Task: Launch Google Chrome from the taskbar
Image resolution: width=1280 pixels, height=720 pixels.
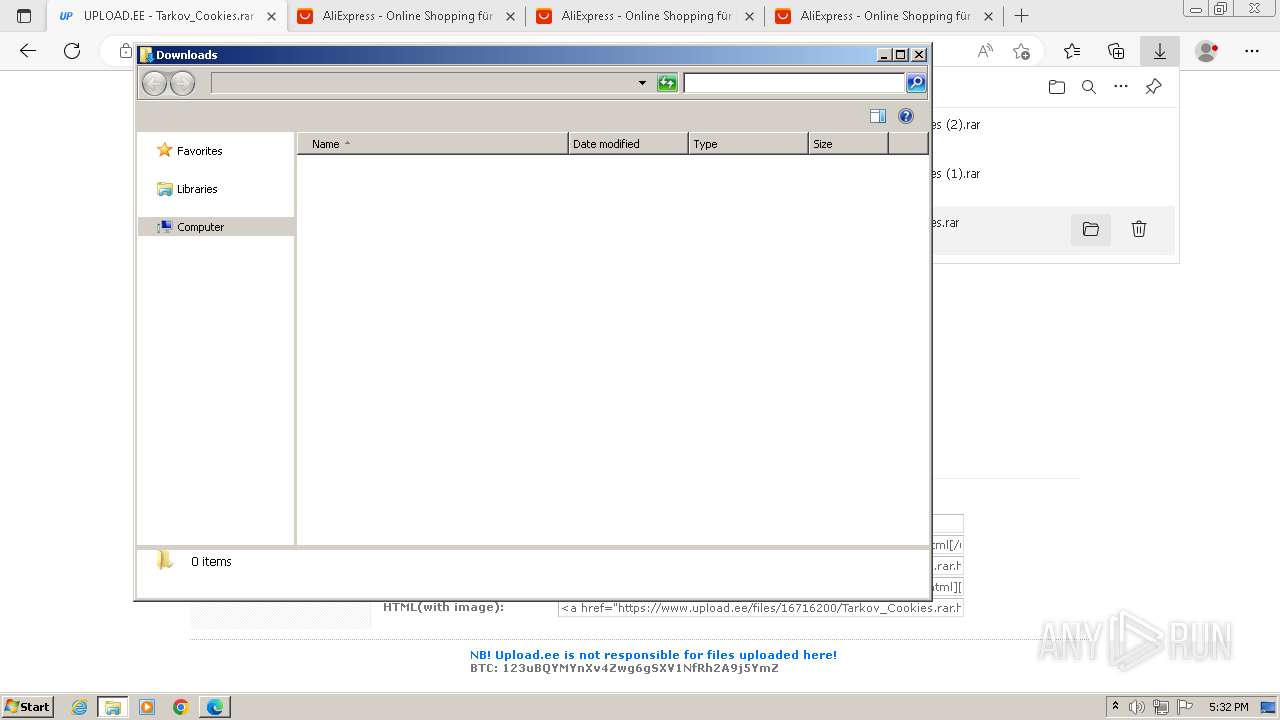Action: coord(181,707)
